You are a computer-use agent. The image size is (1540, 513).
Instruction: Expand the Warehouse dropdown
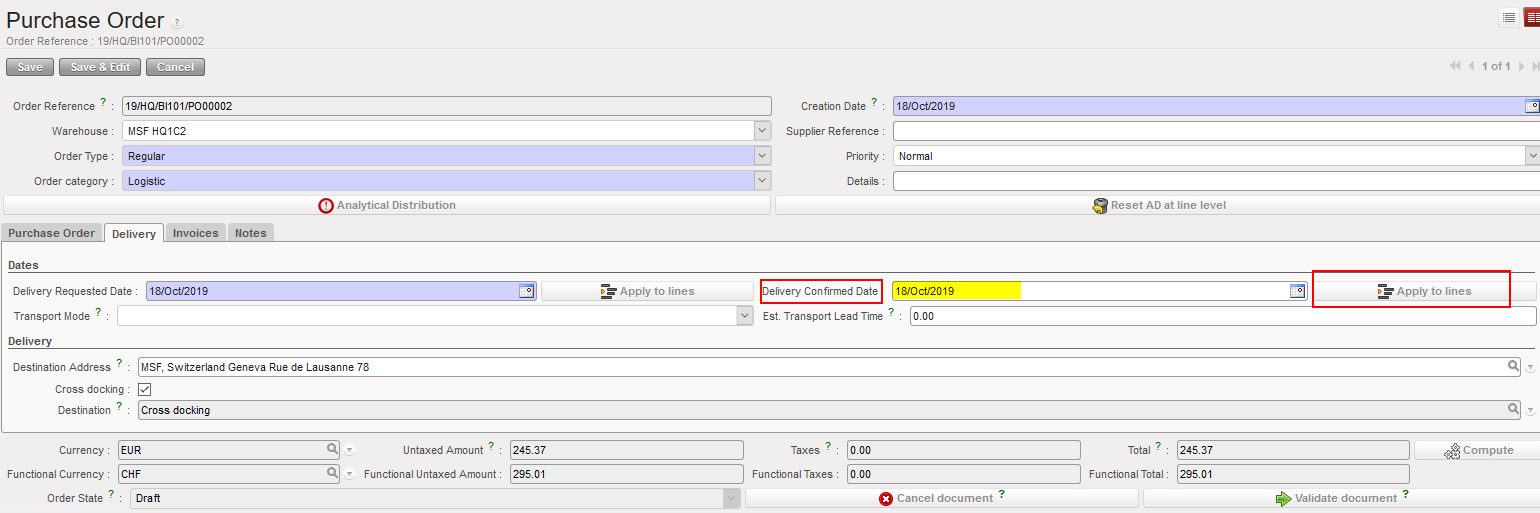tap(762, 131)
